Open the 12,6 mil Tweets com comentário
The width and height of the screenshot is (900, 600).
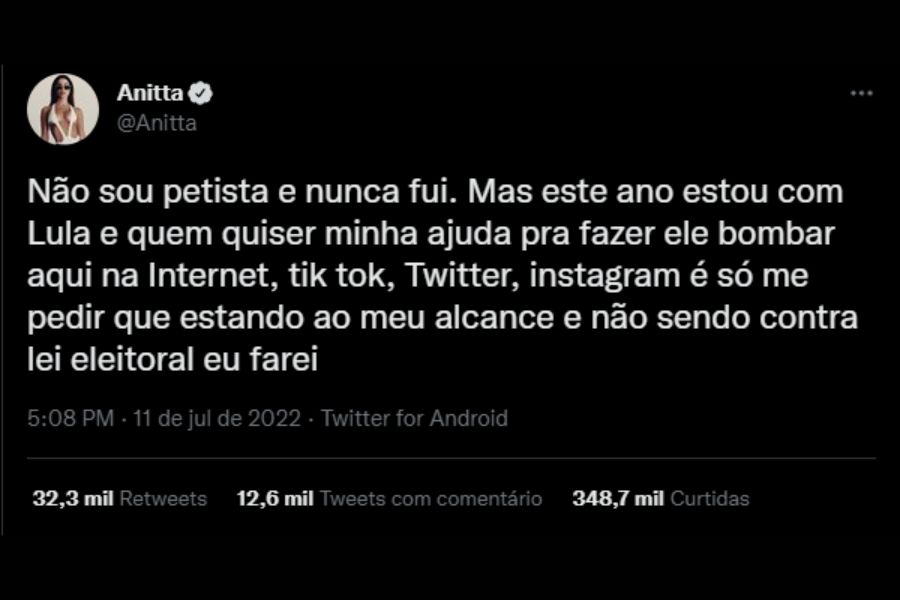(x=389, y=498)
